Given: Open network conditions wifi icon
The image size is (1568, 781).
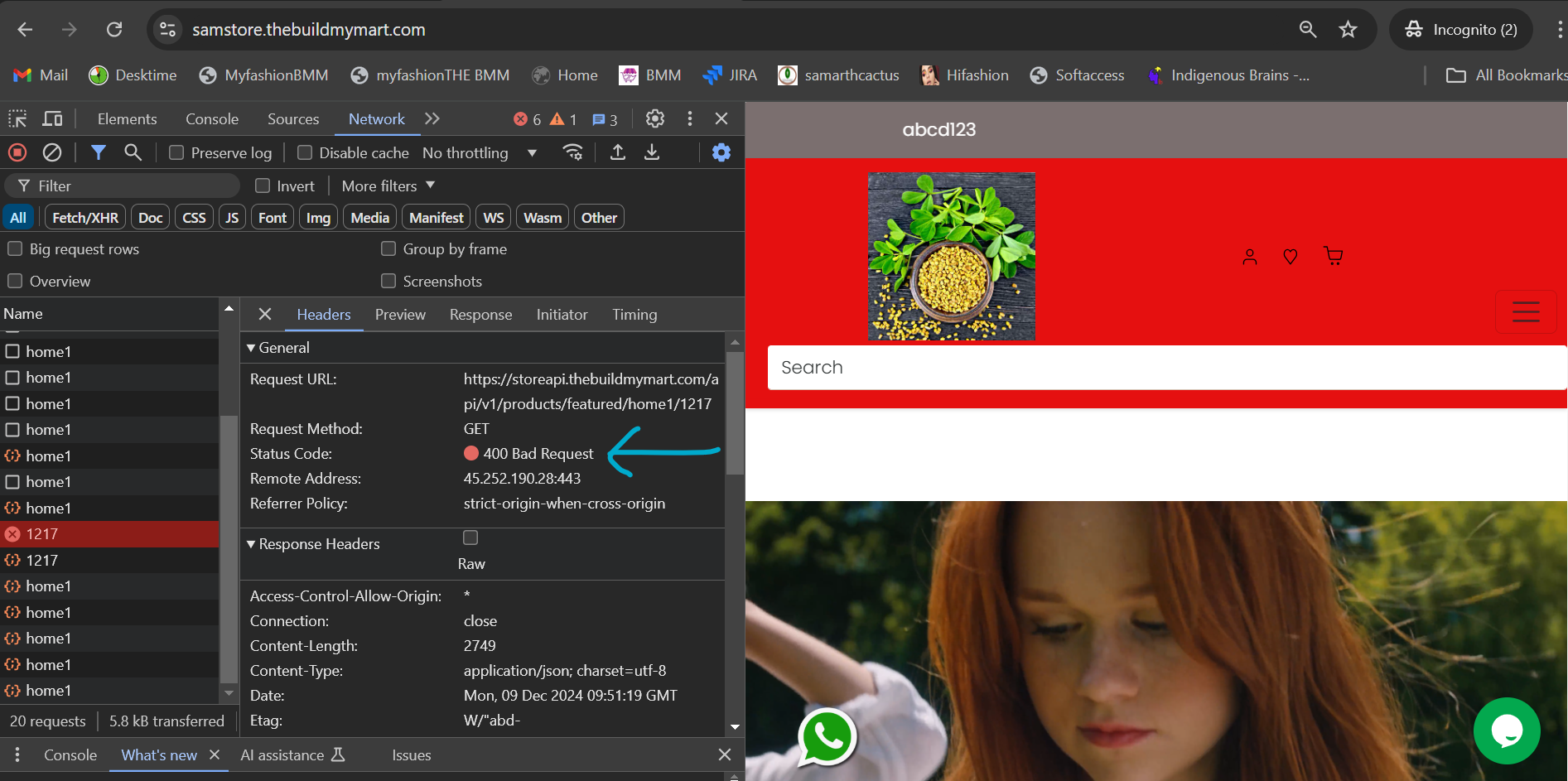Looking at the screenshot, I should [572, 152].
